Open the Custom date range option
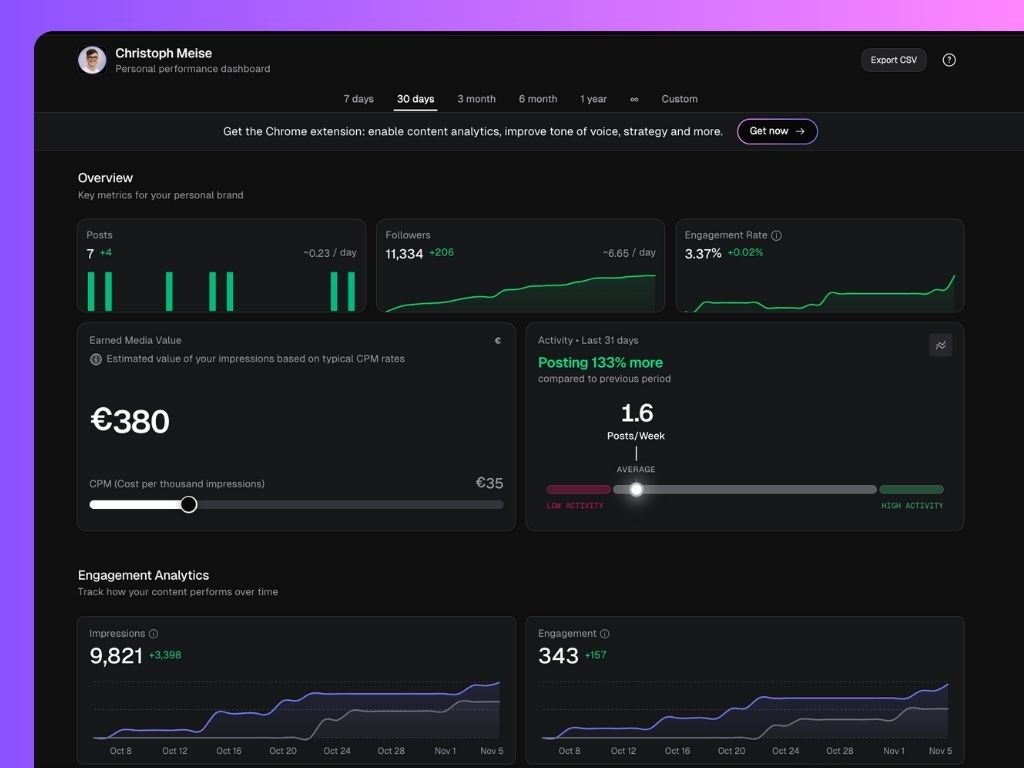 tap(679, 98)
